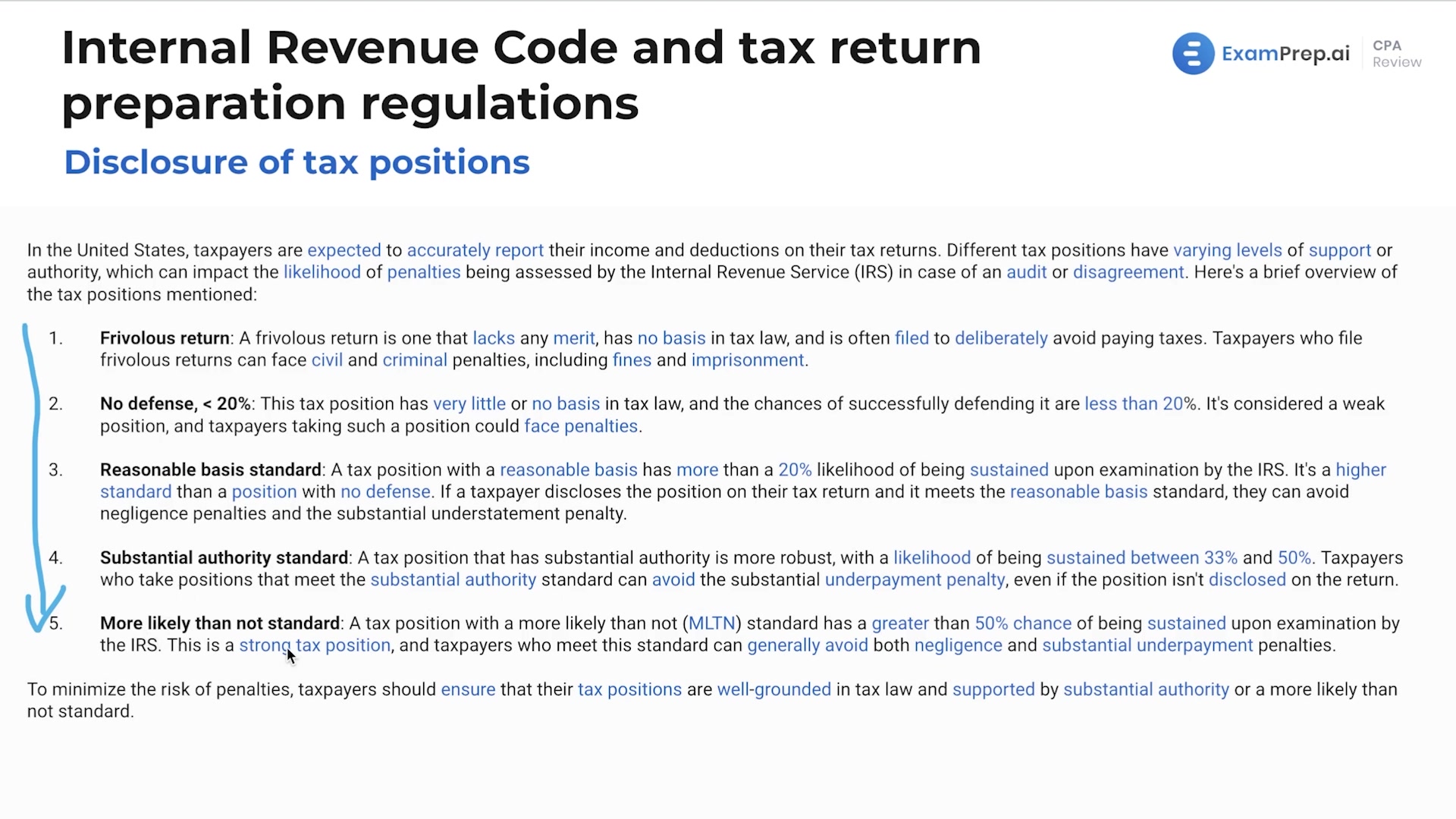Click the highlighted word 'imprisonment'

click(748, 360)
